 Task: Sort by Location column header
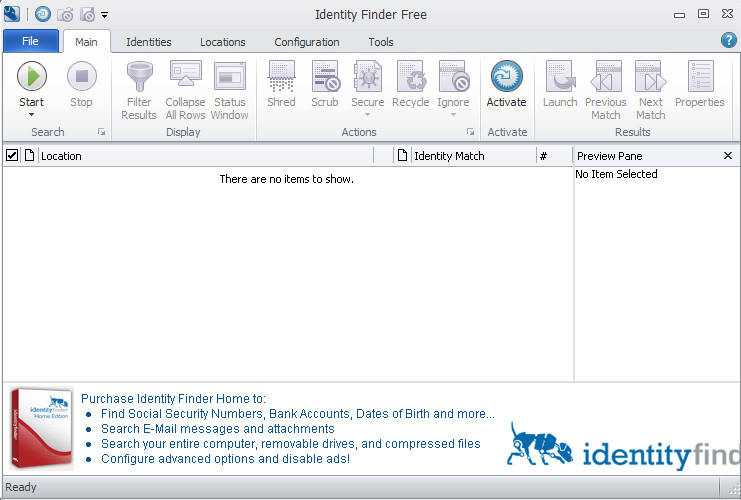tap(205, 155)
